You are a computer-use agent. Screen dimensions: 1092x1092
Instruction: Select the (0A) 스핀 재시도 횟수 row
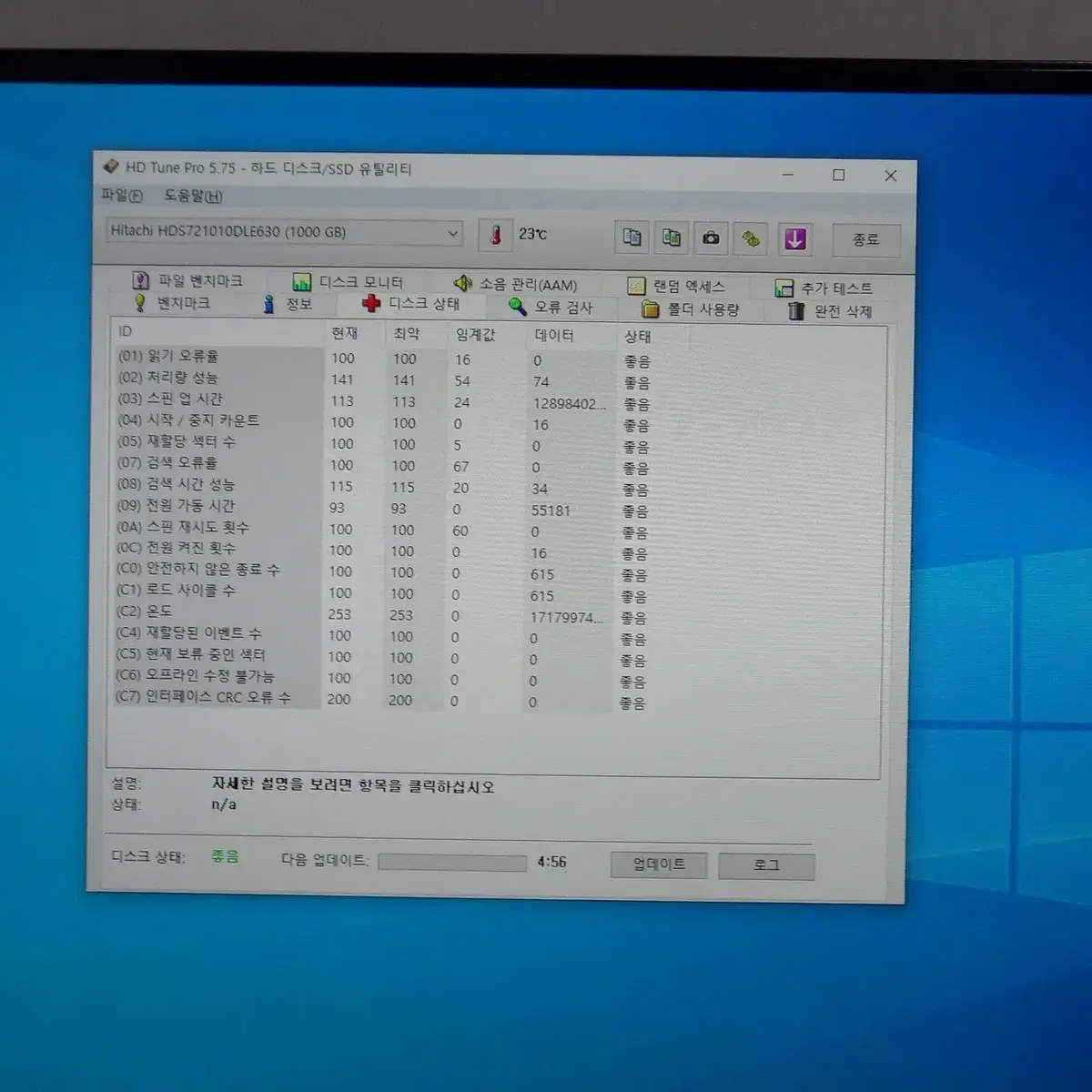tap(380, 529)
